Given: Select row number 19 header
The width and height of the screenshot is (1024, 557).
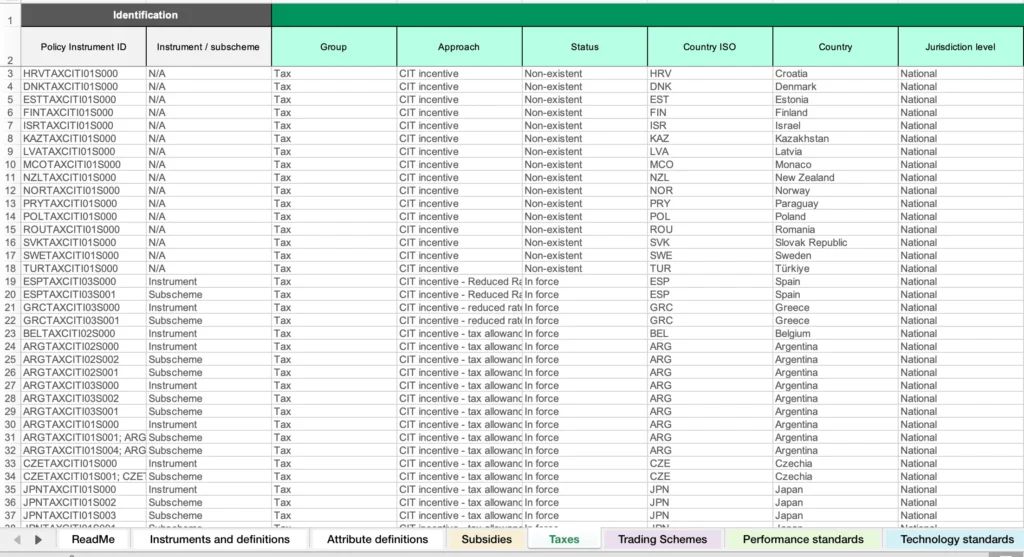Looking at the screenshot, I should pos(10,281).
